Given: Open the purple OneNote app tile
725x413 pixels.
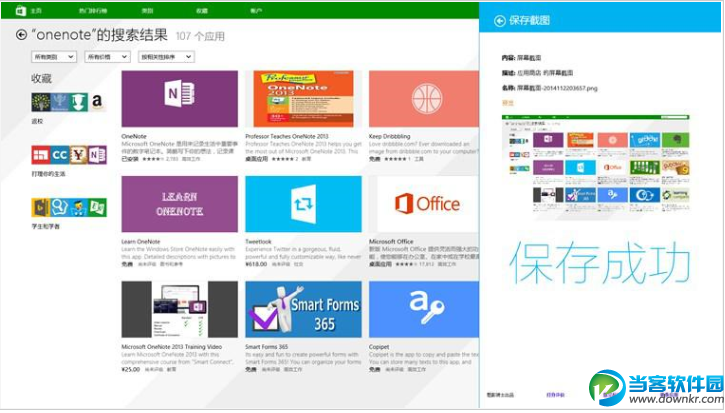Looking at the screenshot, I should click(x=179, y=99).
